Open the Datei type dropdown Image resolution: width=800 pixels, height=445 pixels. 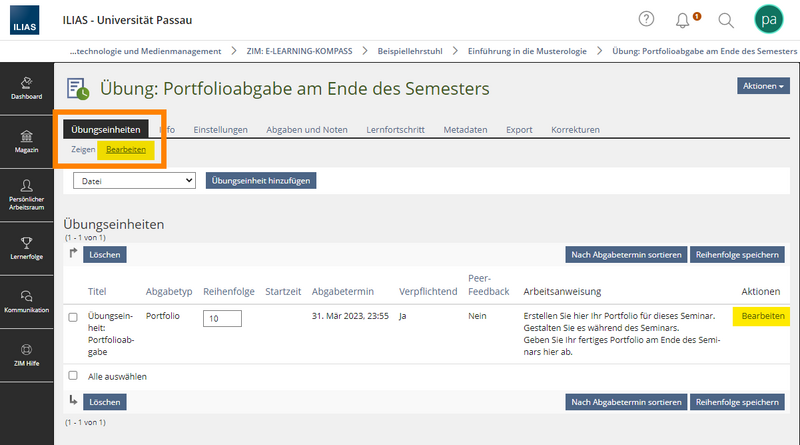tap(134, 181)
